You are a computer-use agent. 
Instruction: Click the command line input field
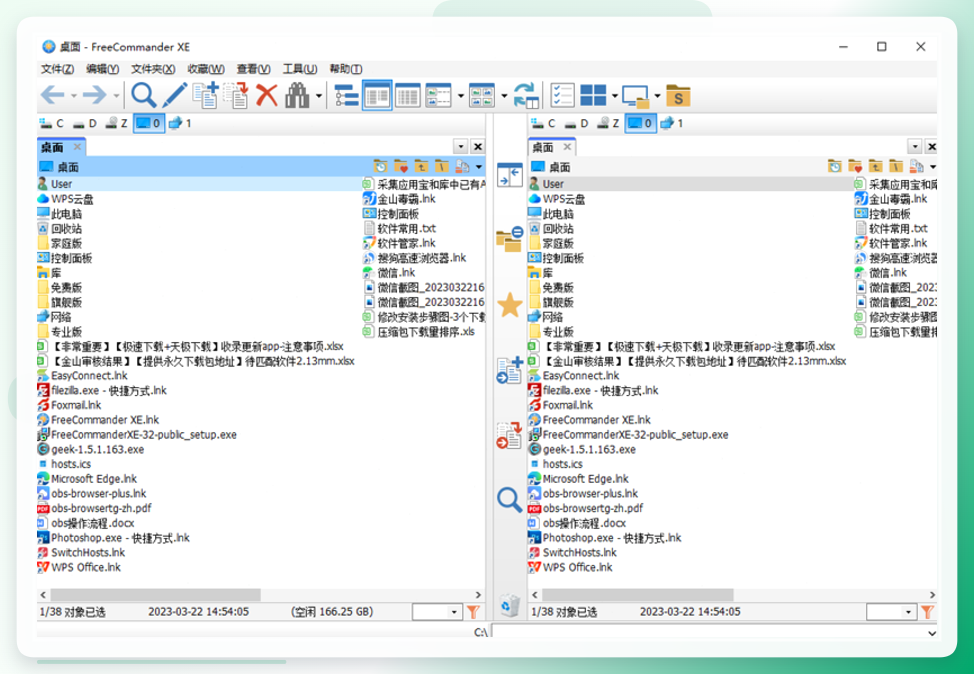[714, 632]
